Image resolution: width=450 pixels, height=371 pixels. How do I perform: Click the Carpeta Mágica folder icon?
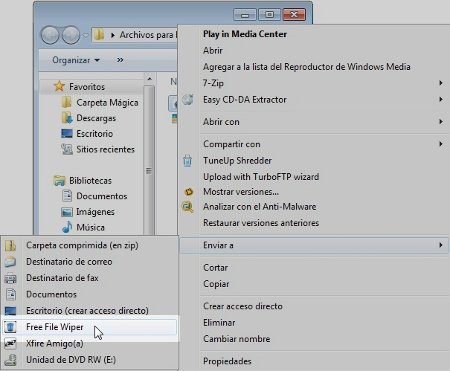click(67, 102)
